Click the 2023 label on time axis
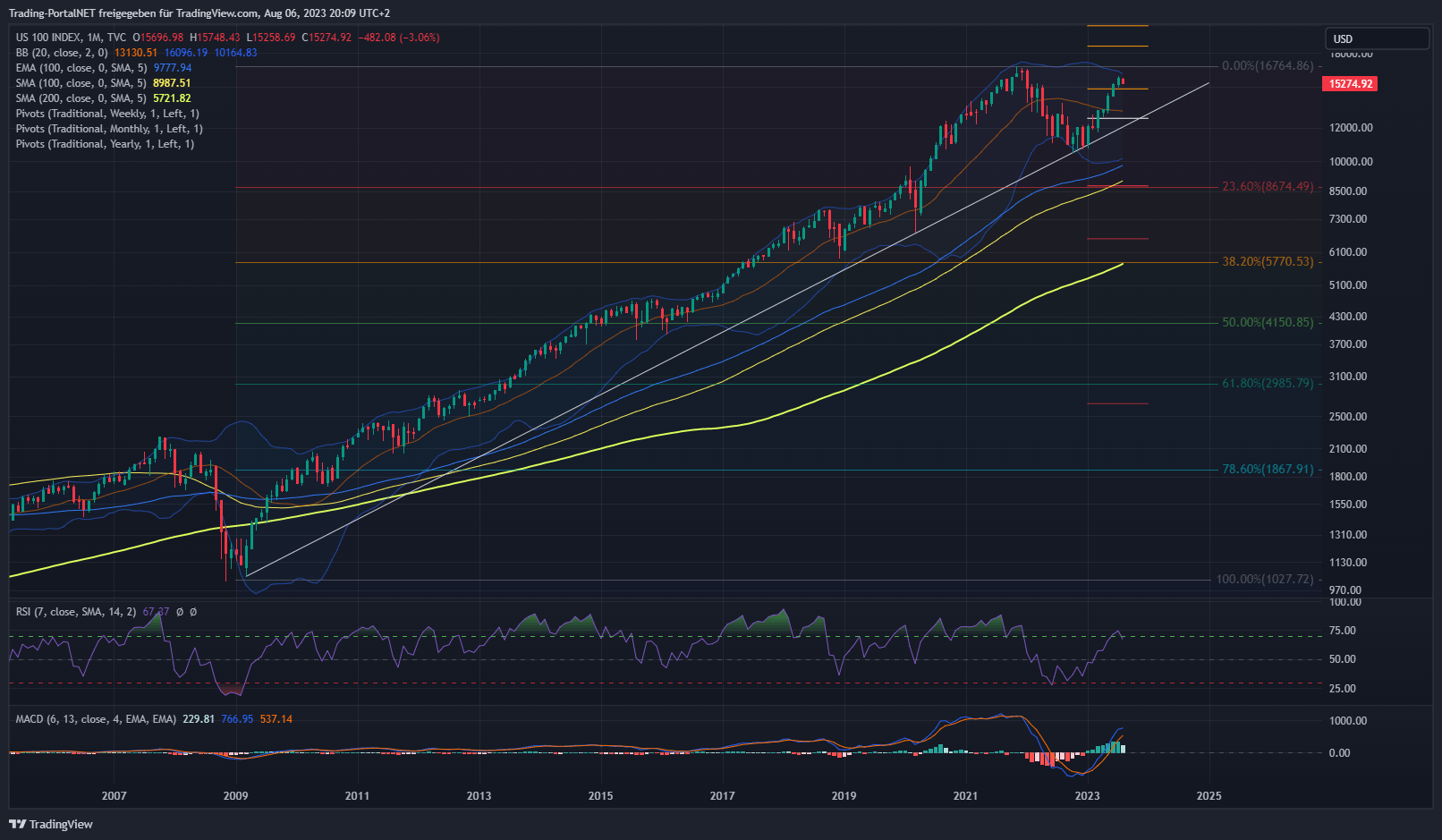The image size is (1442, 840). click(x=1087, y=796)
